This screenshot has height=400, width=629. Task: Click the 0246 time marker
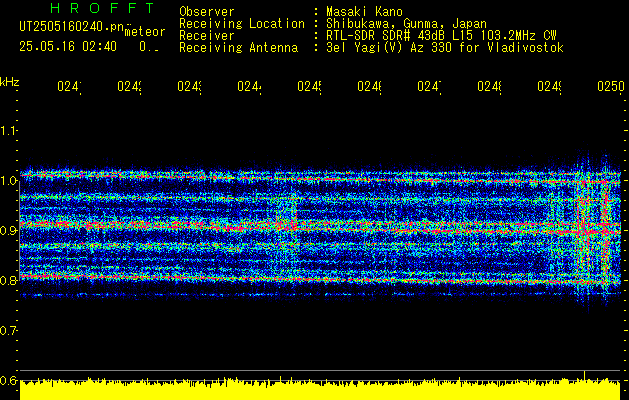click(369, 86)
